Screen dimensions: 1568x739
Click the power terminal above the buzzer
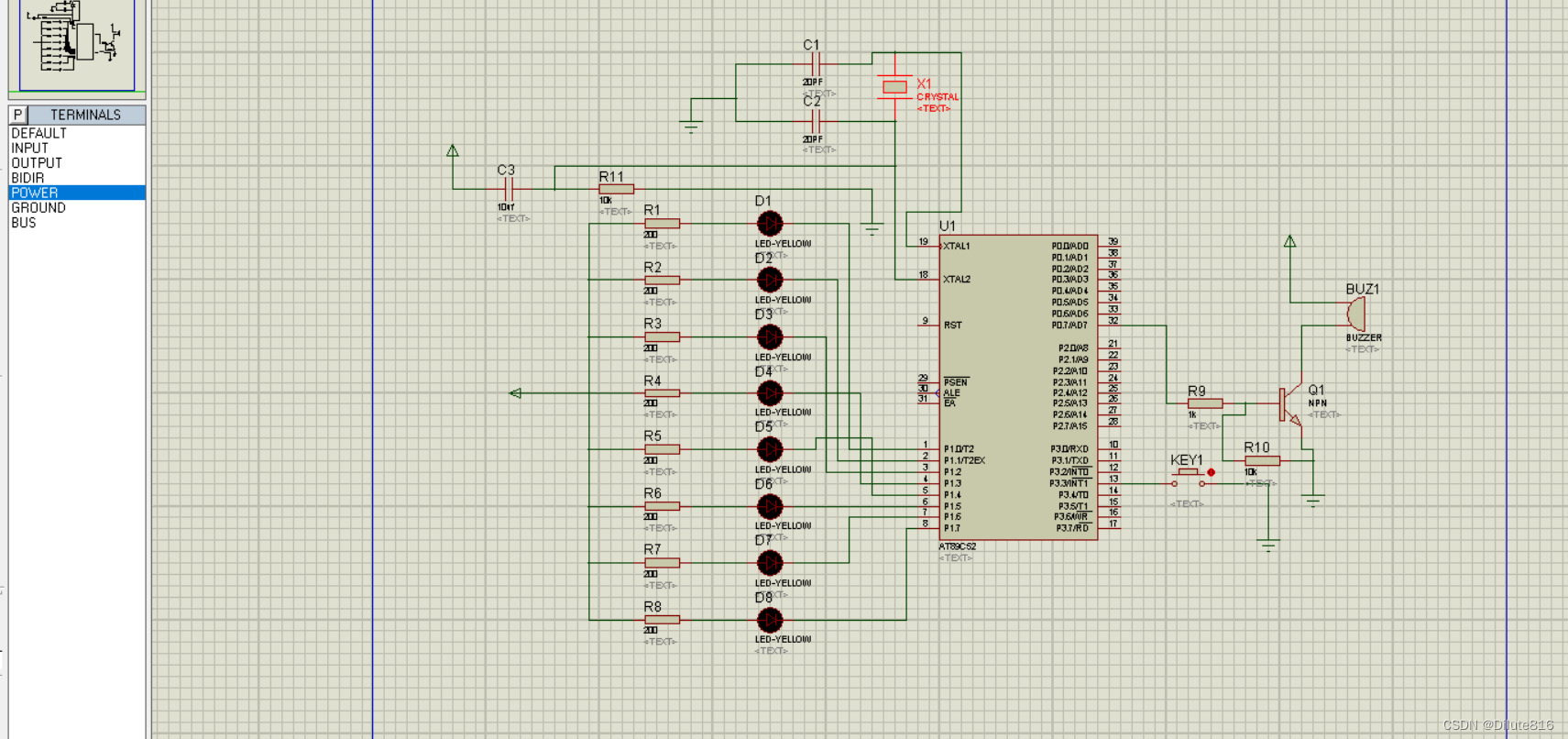1290,242
